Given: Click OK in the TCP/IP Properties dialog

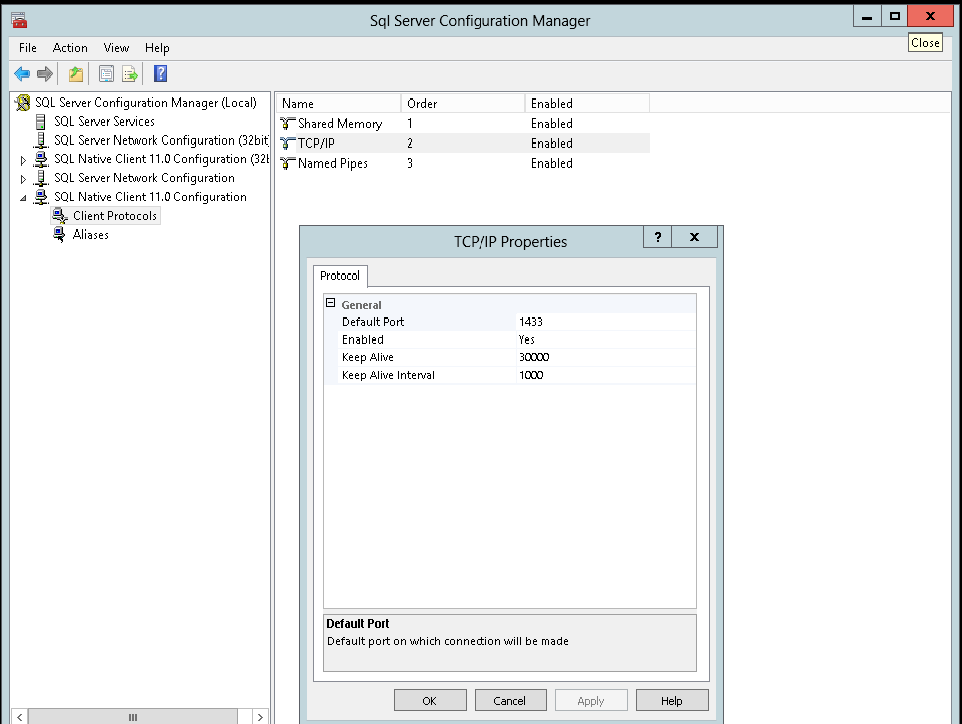Looking at the screenshot, I should [430, 700].
